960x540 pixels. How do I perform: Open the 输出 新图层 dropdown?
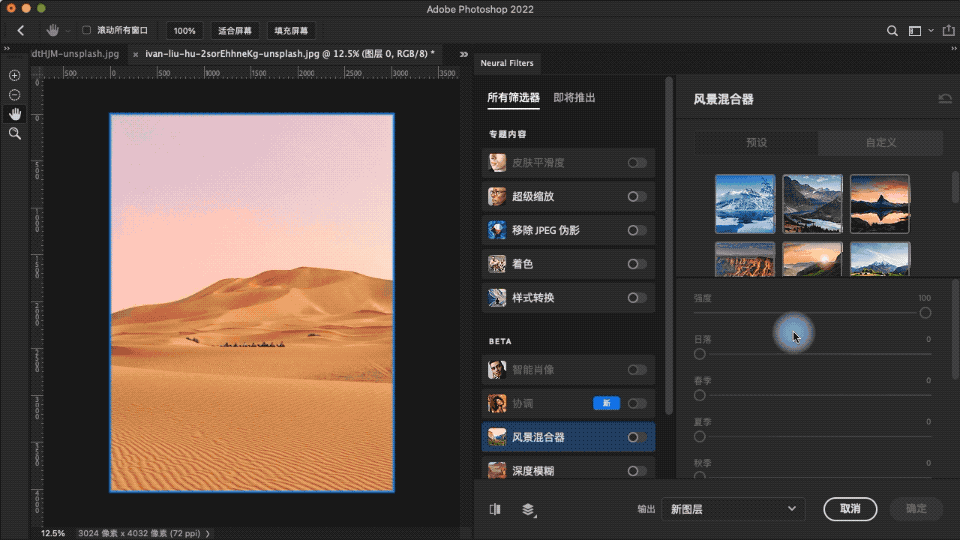point(737,509)
